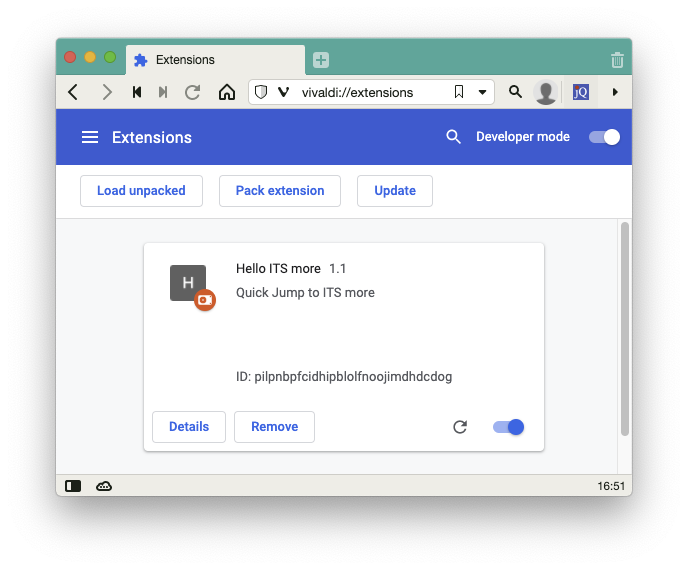Open the hamburger menu in Extensions header
The height and width of the screenshot is (570, 688).
(90, 137)
